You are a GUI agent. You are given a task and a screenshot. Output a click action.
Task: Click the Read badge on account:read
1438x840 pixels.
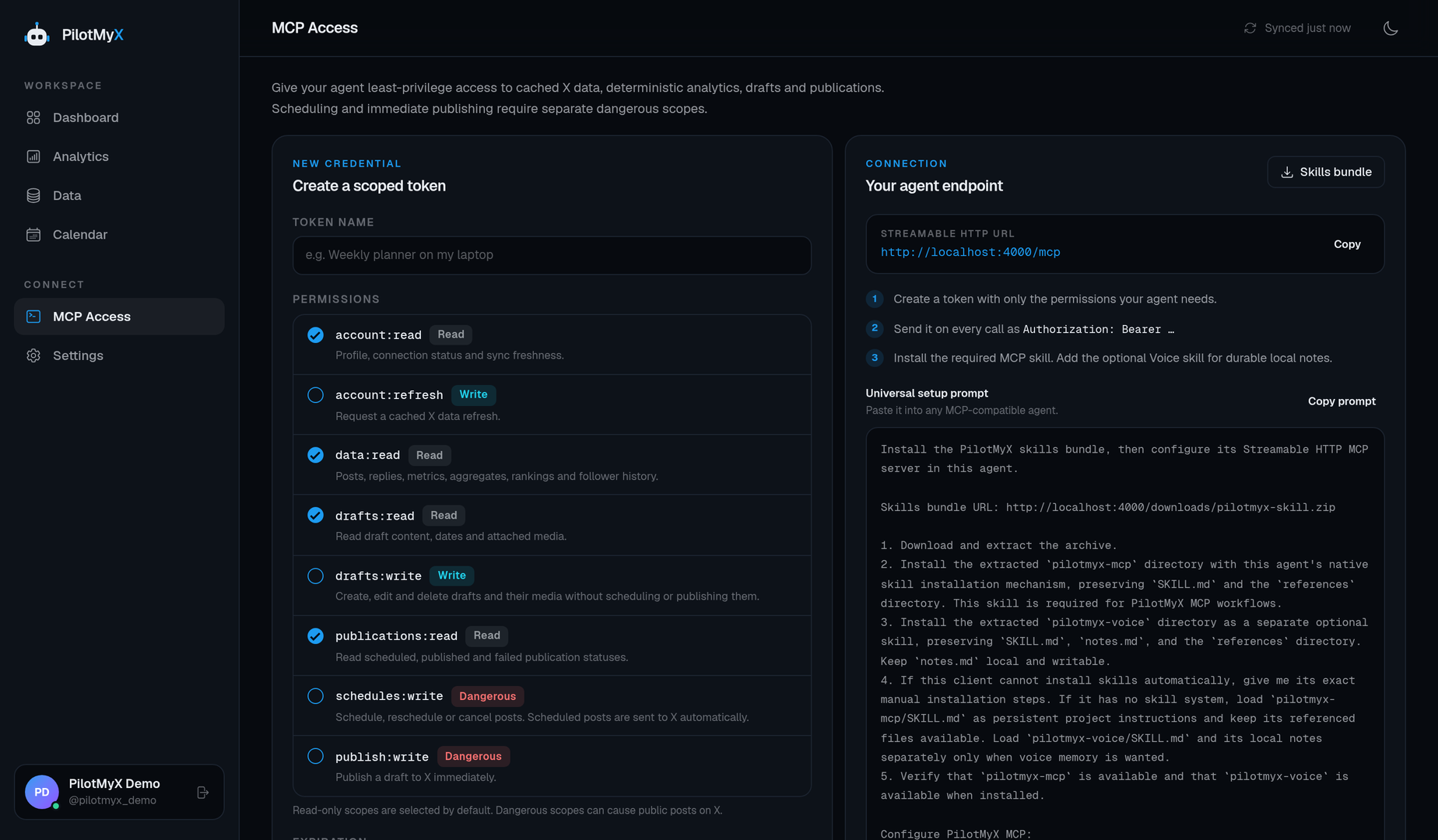451,334
